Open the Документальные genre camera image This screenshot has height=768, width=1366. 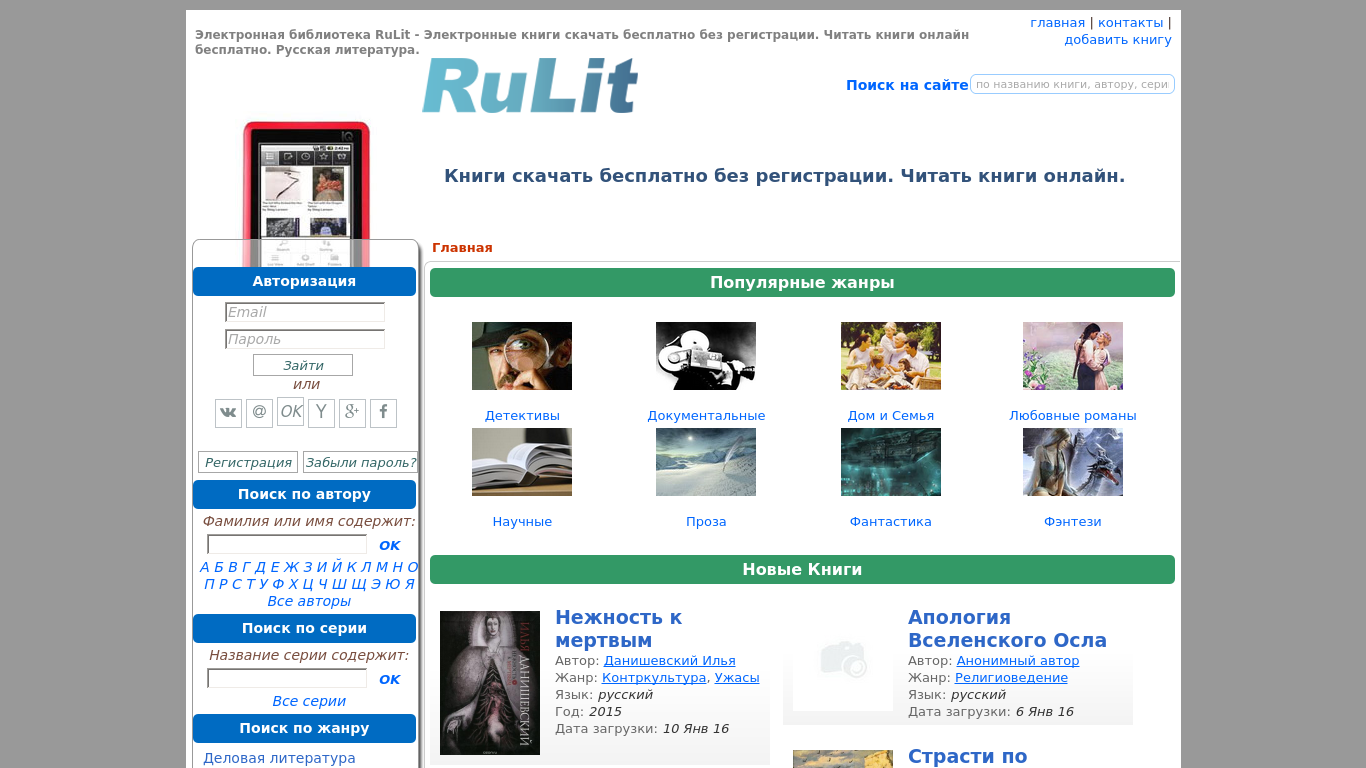click(x=706, y=356)
